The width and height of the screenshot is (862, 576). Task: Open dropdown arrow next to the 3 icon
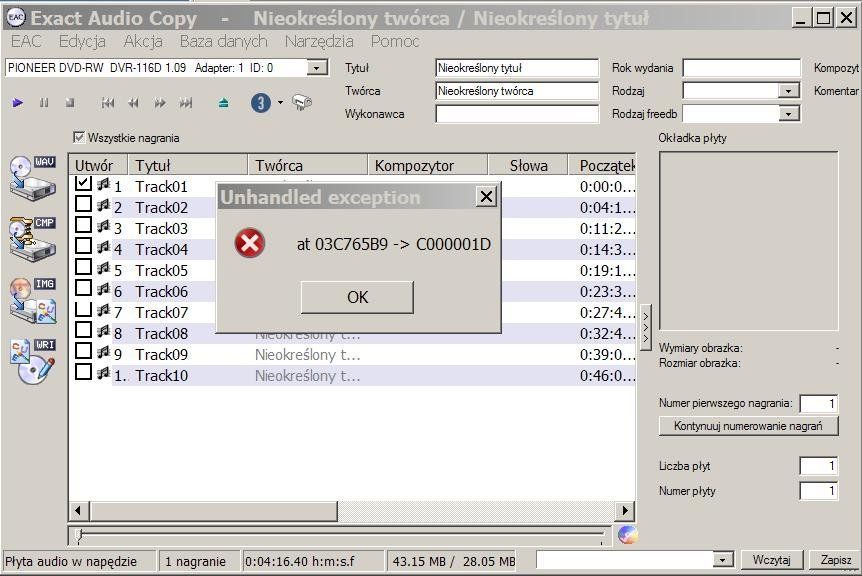[280, 103]
